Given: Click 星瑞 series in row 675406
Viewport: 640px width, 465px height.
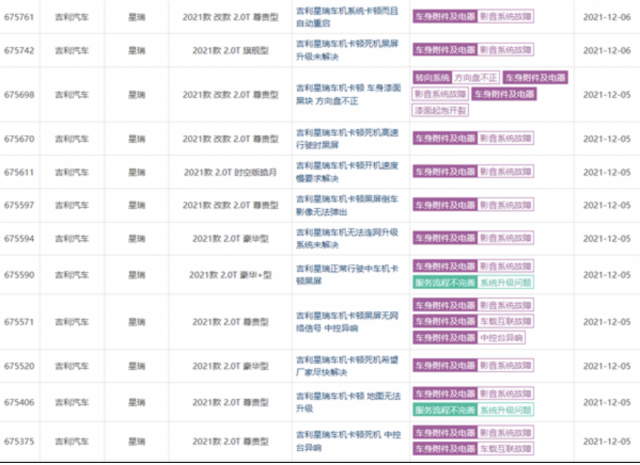Looking at the screenshot, I should coord(137,402).
